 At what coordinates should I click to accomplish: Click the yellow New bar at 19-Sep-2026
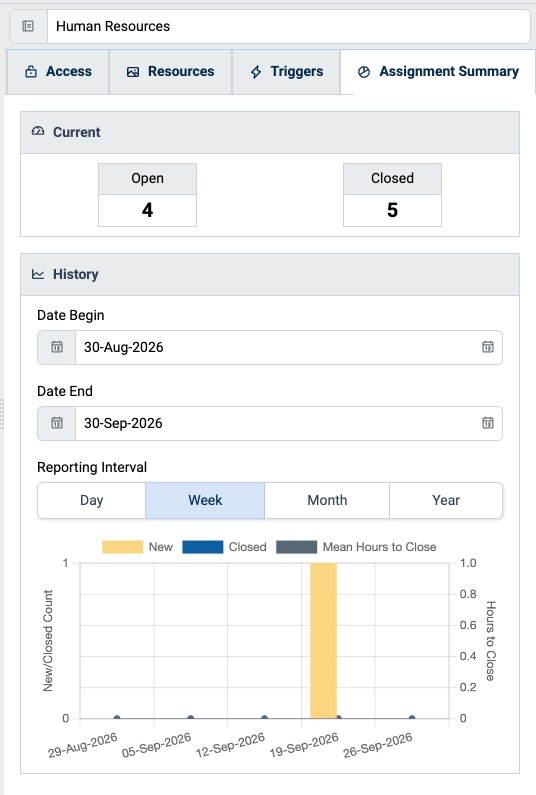pos(324,641)
